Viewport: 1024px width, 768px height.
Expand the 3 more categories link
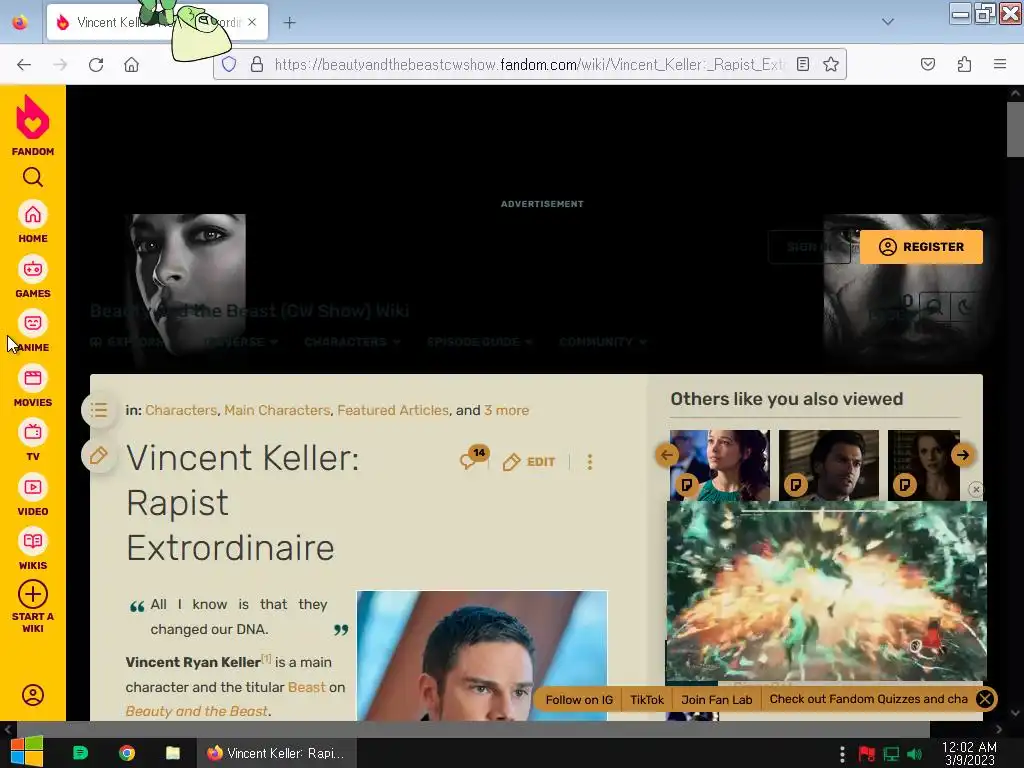[x=506, y=410]
